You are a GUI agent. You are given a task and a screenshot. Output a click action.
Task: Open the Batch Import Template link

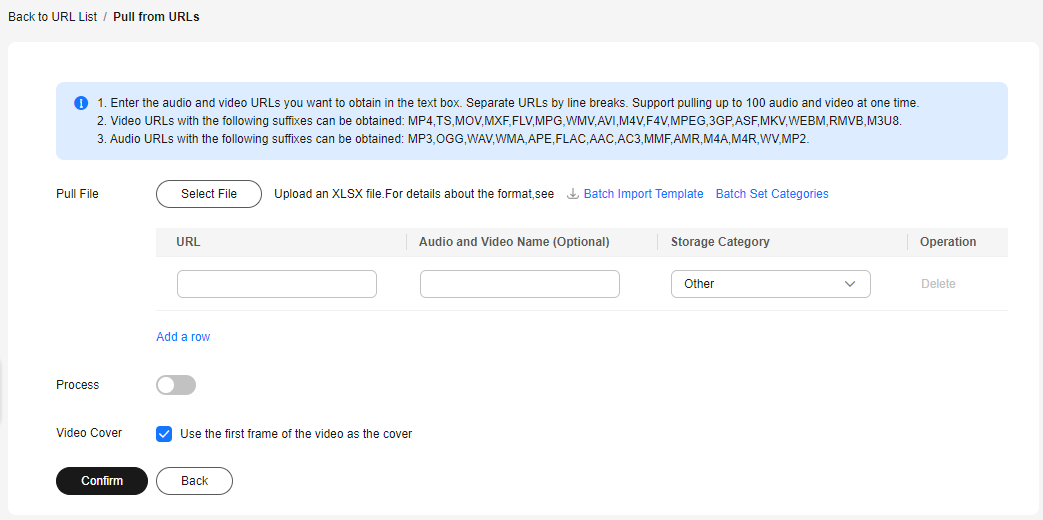point(643,194)
